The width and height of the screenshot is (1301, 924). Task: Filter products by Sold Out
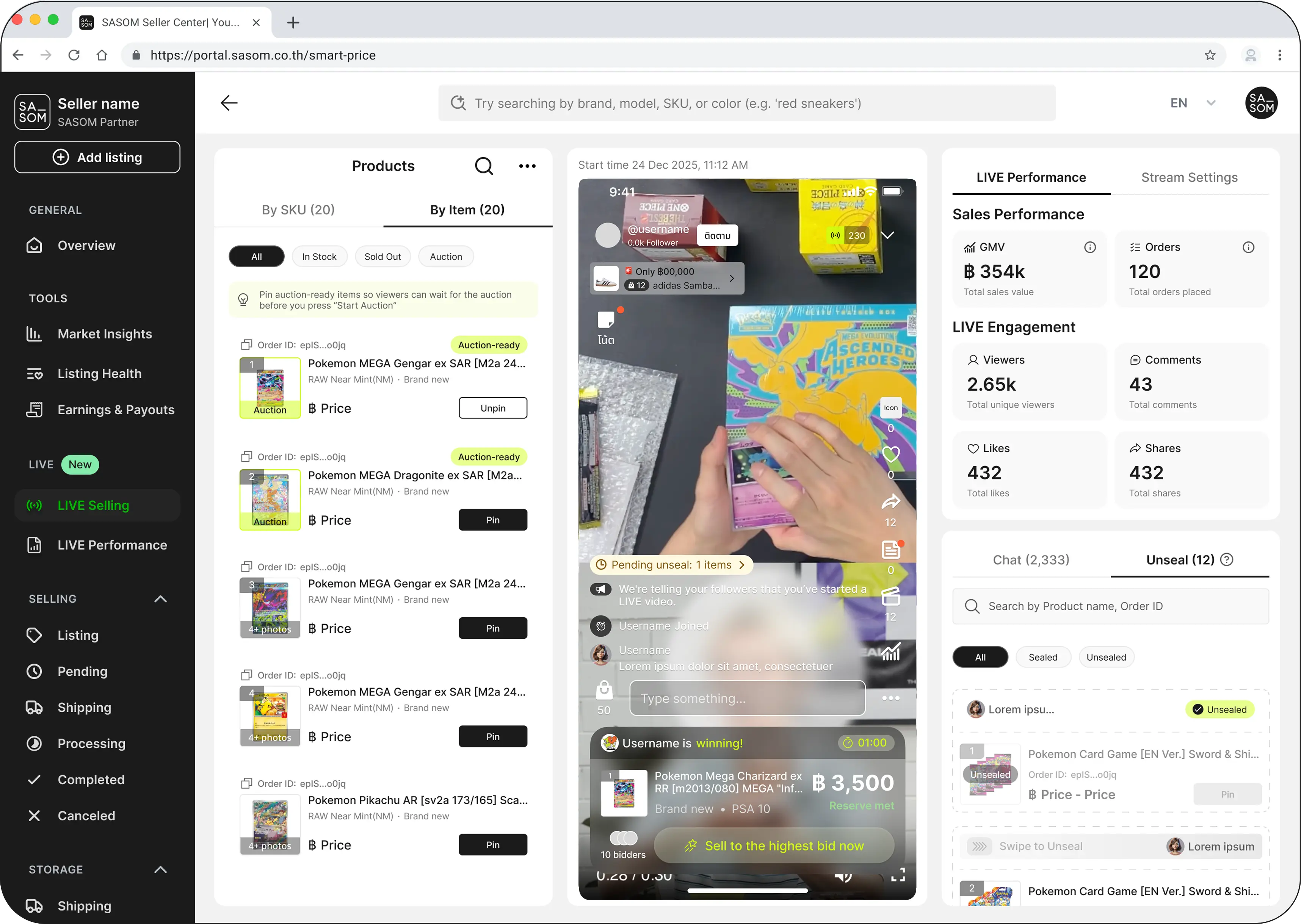[x=382, y=257]
